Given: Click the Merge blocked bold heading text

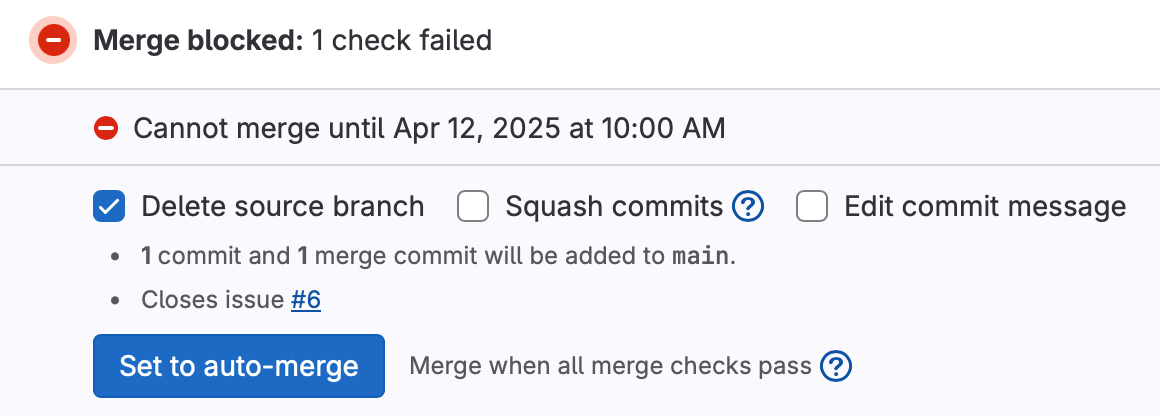Looking at the screenshot, I should [x=198, y=40].
